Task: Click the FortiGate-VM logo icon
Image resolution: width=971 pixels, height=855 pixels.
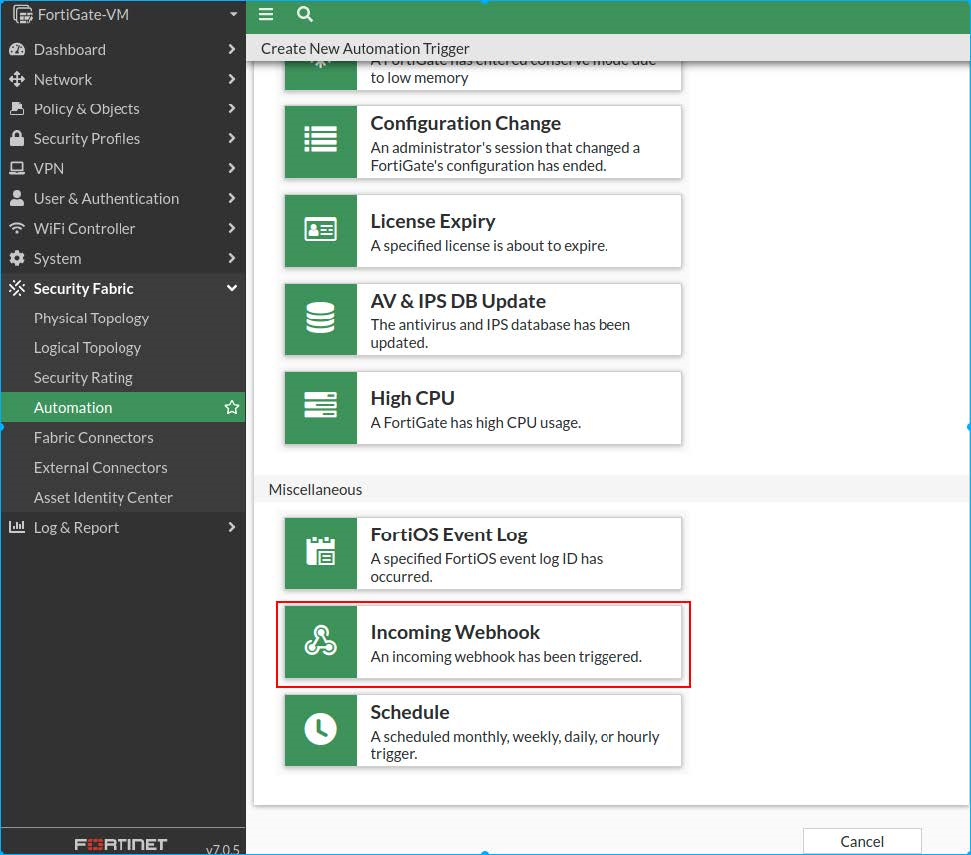Action: [x=19, y=15]
